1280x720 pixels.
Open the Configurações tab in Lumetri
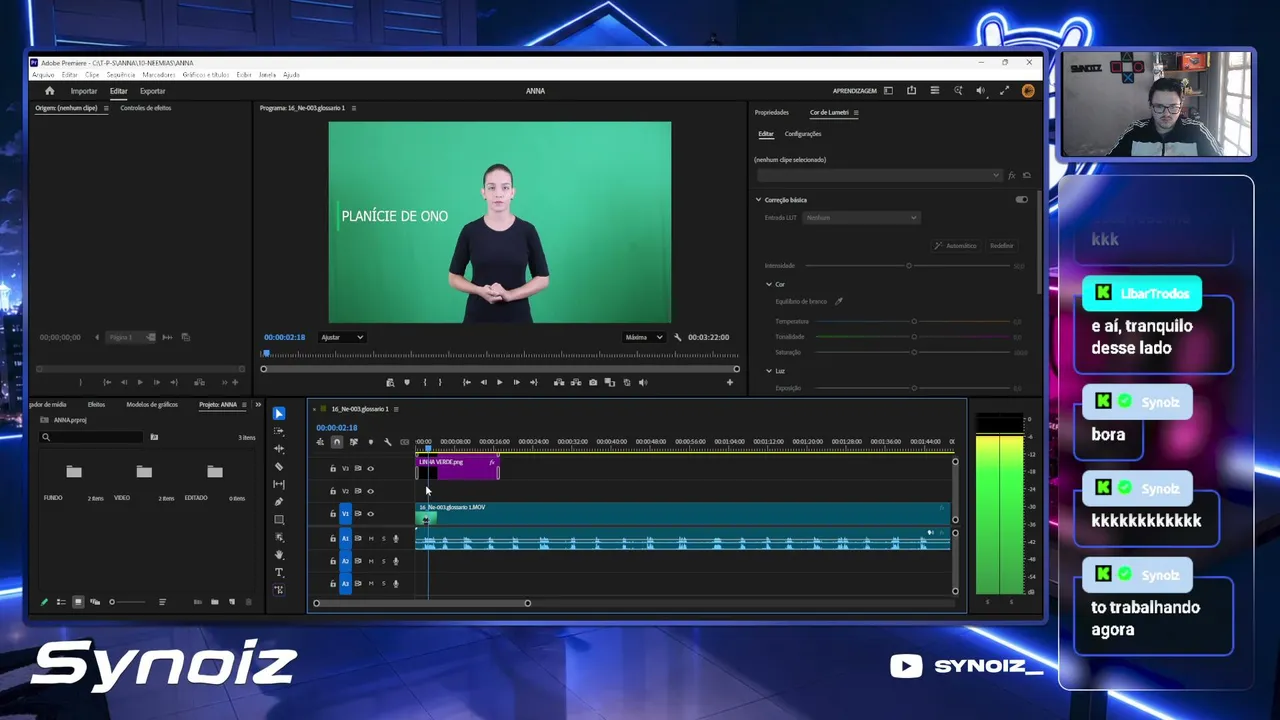[x=803, y=134]
